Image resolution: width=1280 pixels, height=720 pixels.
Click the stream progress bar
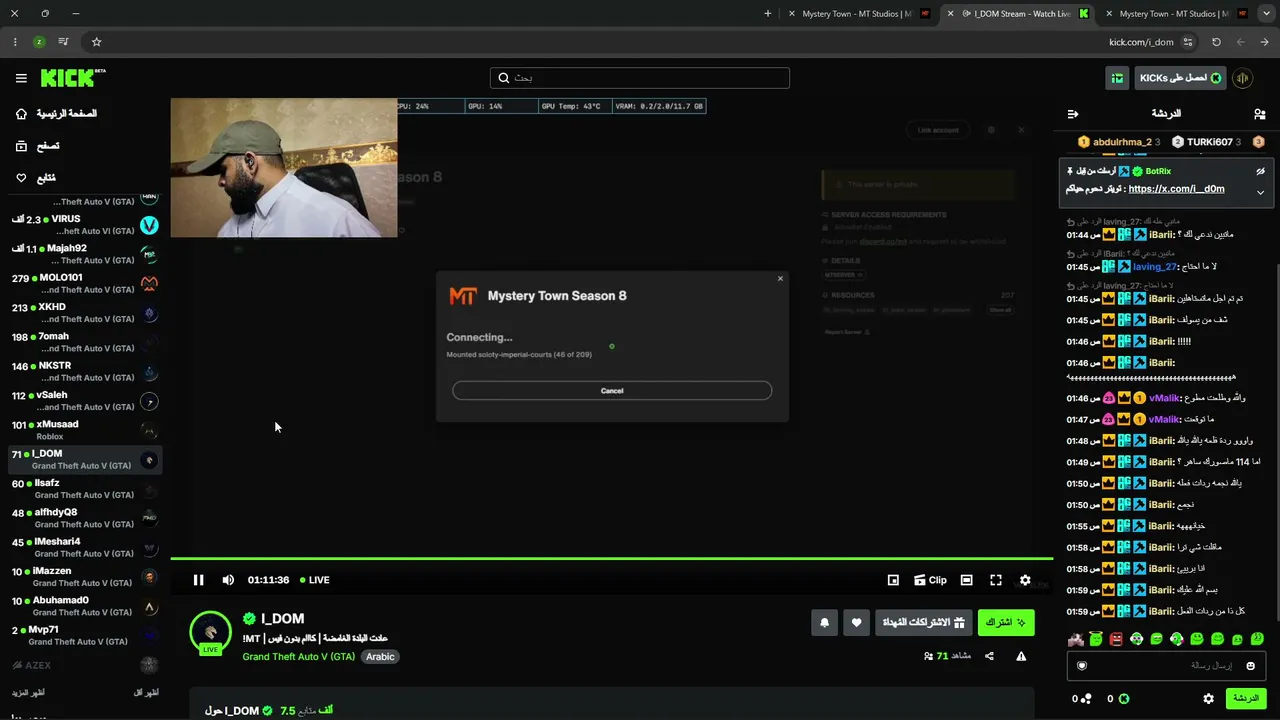click(612, 558)
